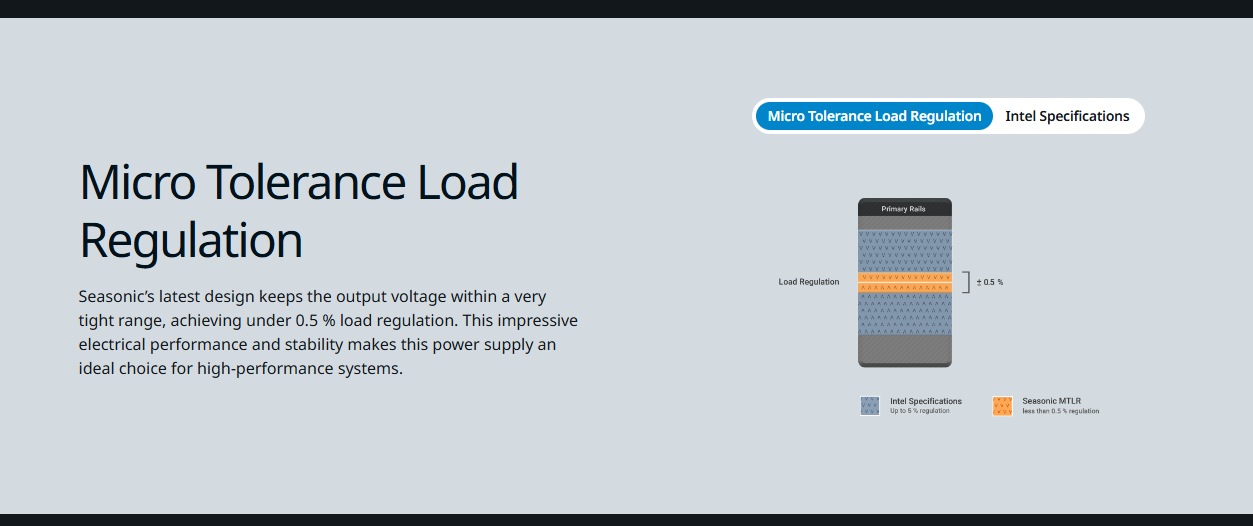Click the Primary Rails header in chart

(904, 209)
